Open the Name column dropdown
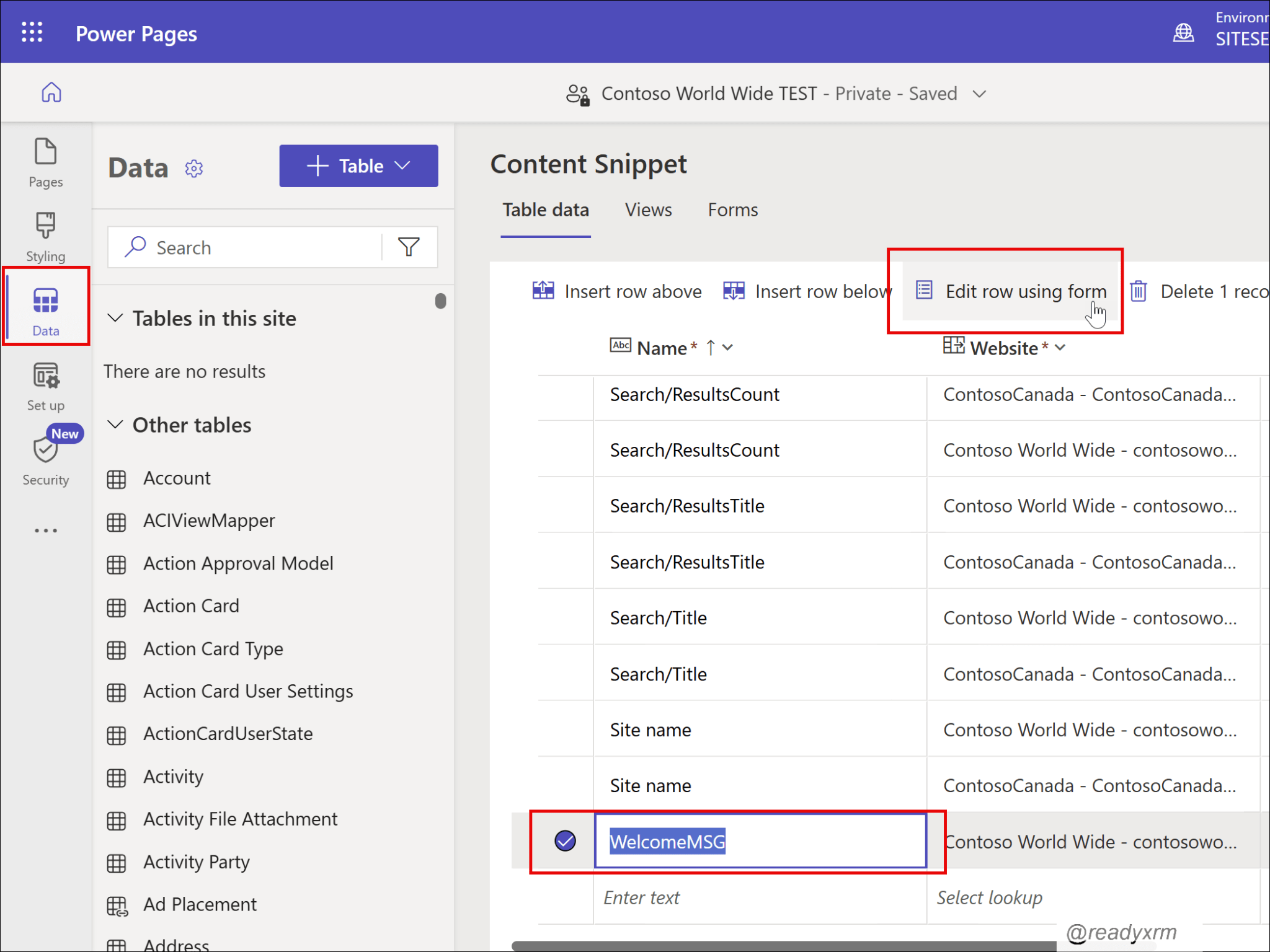This screenshot has height=952, width=1270. tap(728, 348)
